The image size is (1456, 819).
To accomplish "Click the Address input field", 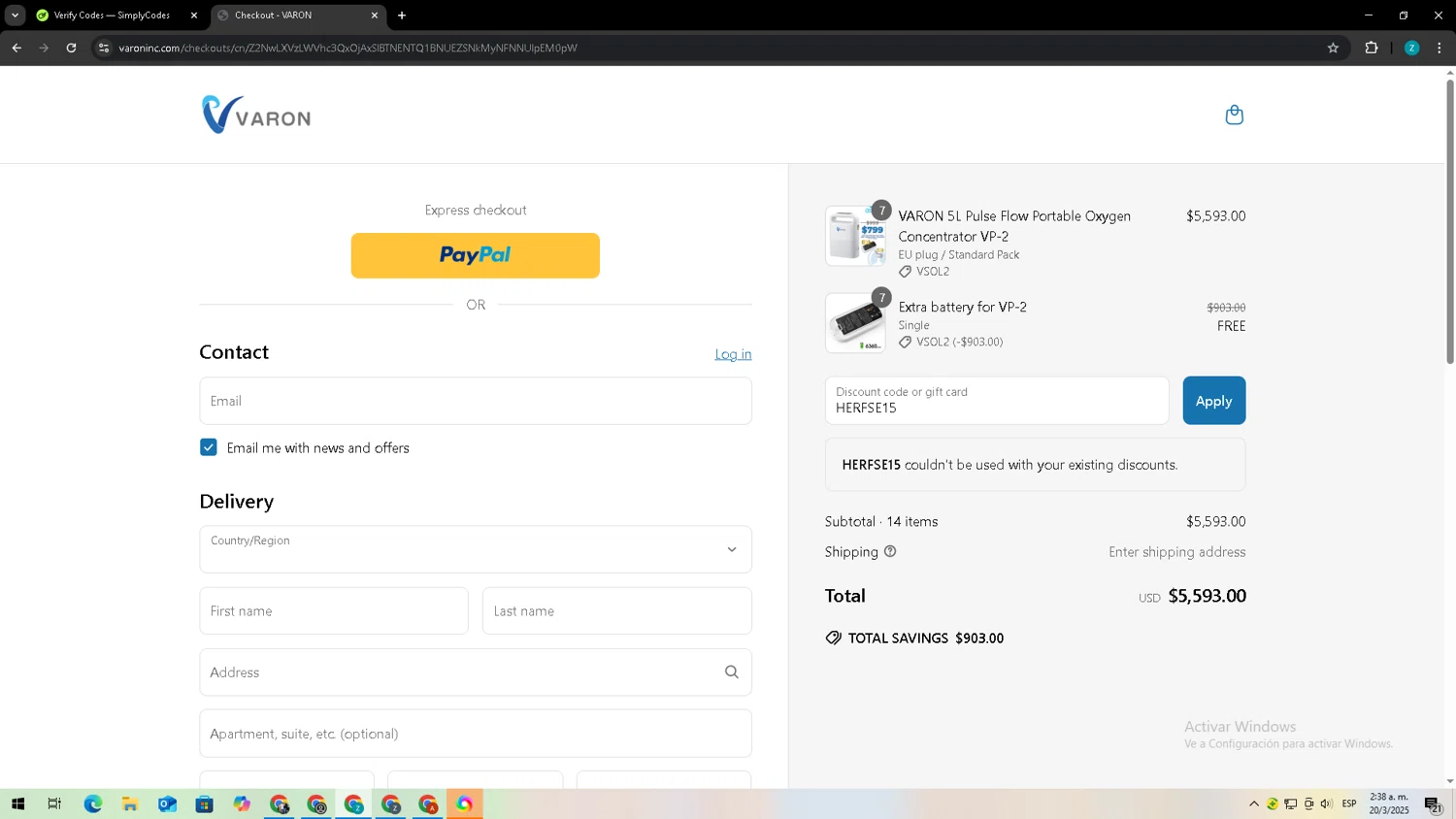I will tap(476, 672).
